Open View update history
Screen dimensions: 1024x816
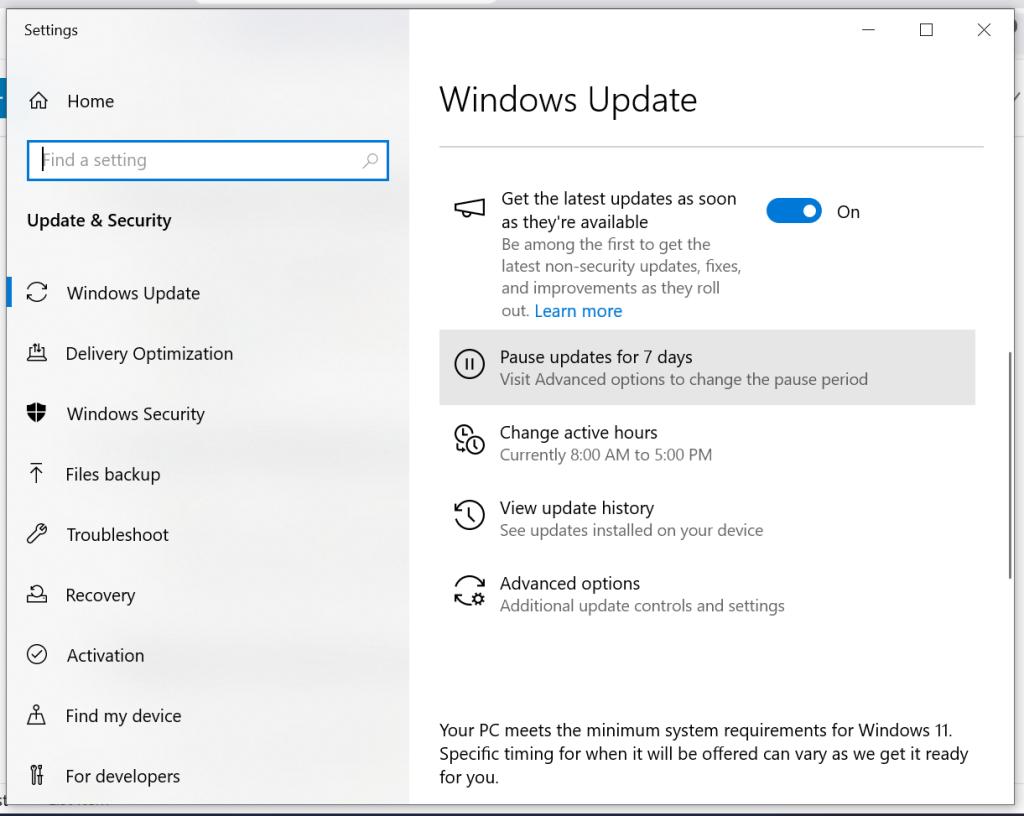pos(576,508)
